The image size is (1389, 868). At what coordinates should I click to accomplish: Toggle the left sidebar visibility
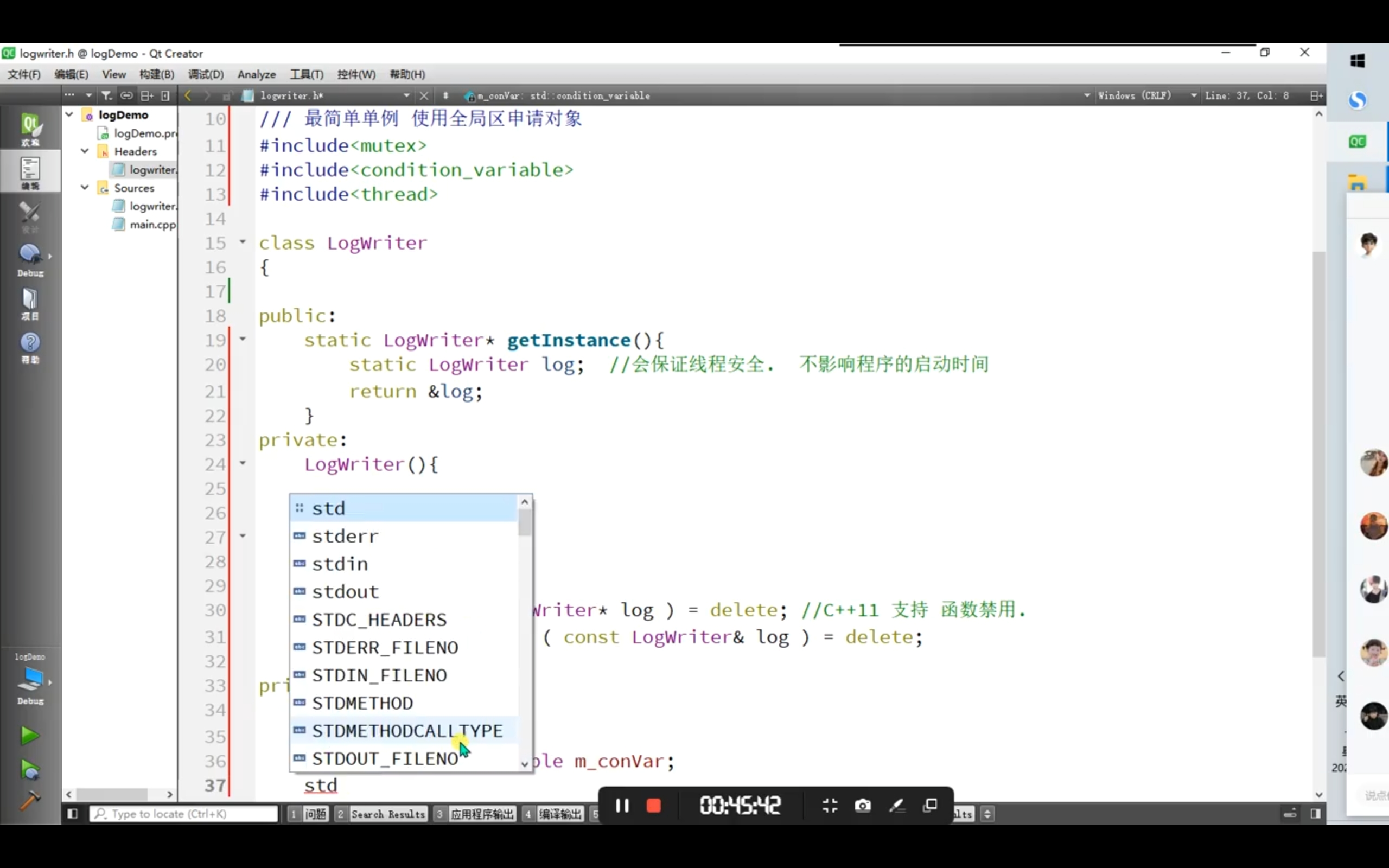pyautogui.click(x=72, y=813)
